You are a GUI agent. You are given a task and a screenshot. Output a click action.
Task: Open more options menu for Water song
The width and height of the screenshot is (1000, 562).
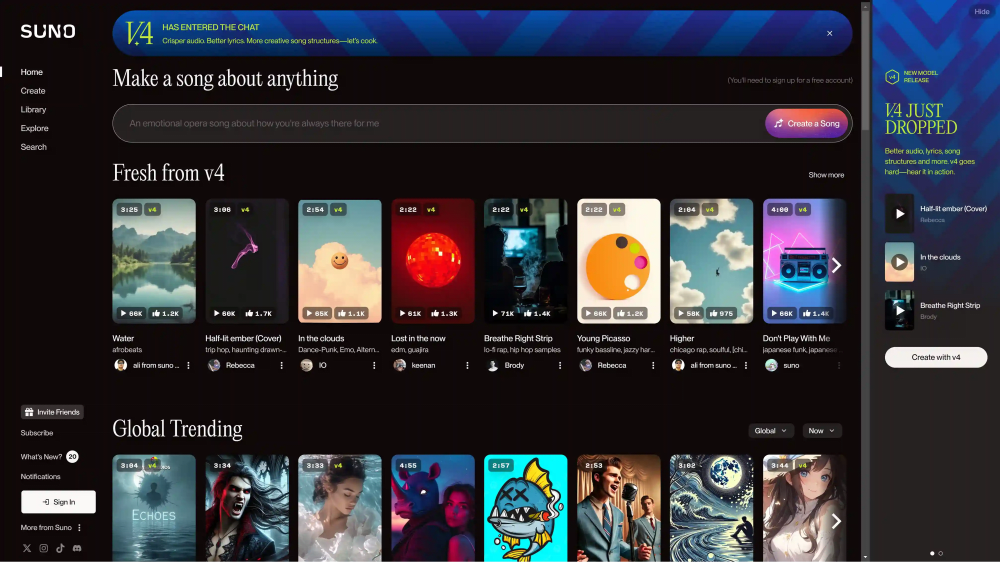click(x=188, y=366)
